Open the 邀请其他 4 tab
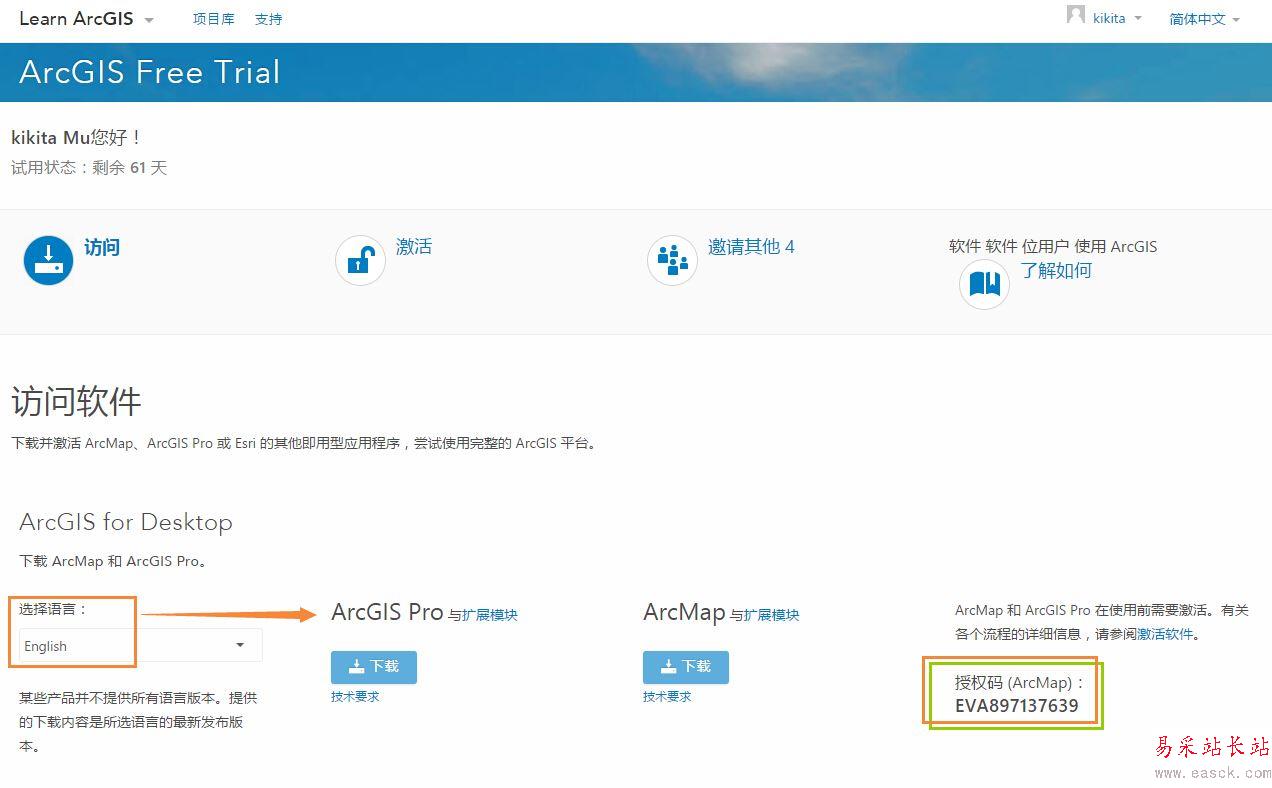Viewport: 1272px width, 788px height. [x=751, y=246]
